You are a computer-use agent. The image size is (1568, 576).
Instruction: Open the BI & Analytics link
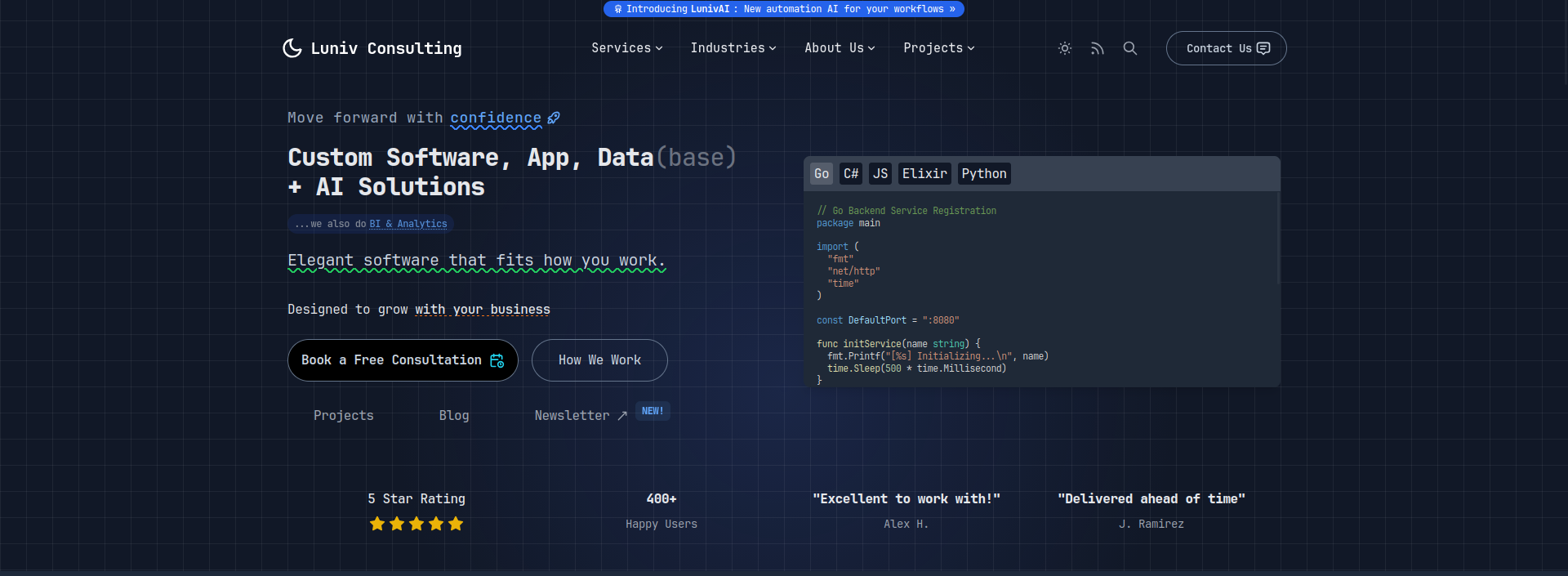408,224
